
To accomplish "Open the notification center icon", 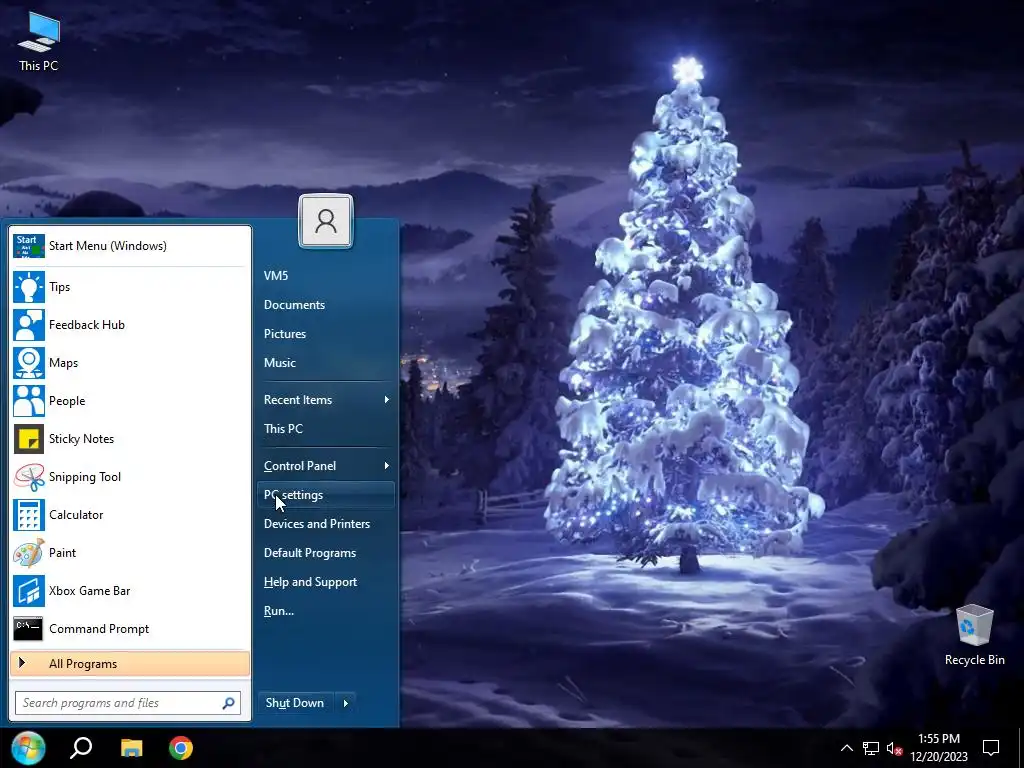I will [x=991, y=748].
